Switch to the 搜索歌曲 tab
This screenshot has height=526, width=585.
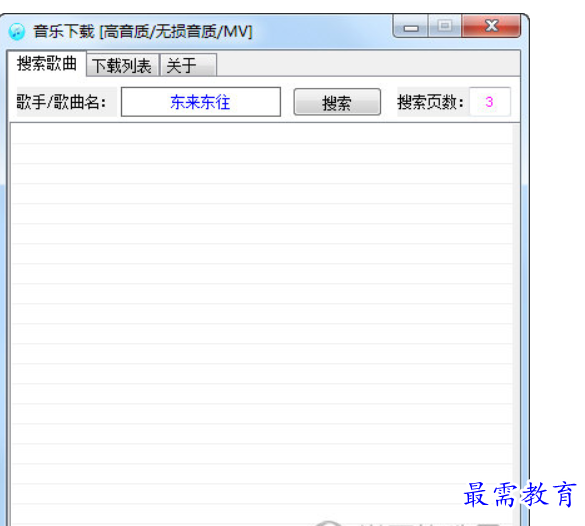point(47,64)
